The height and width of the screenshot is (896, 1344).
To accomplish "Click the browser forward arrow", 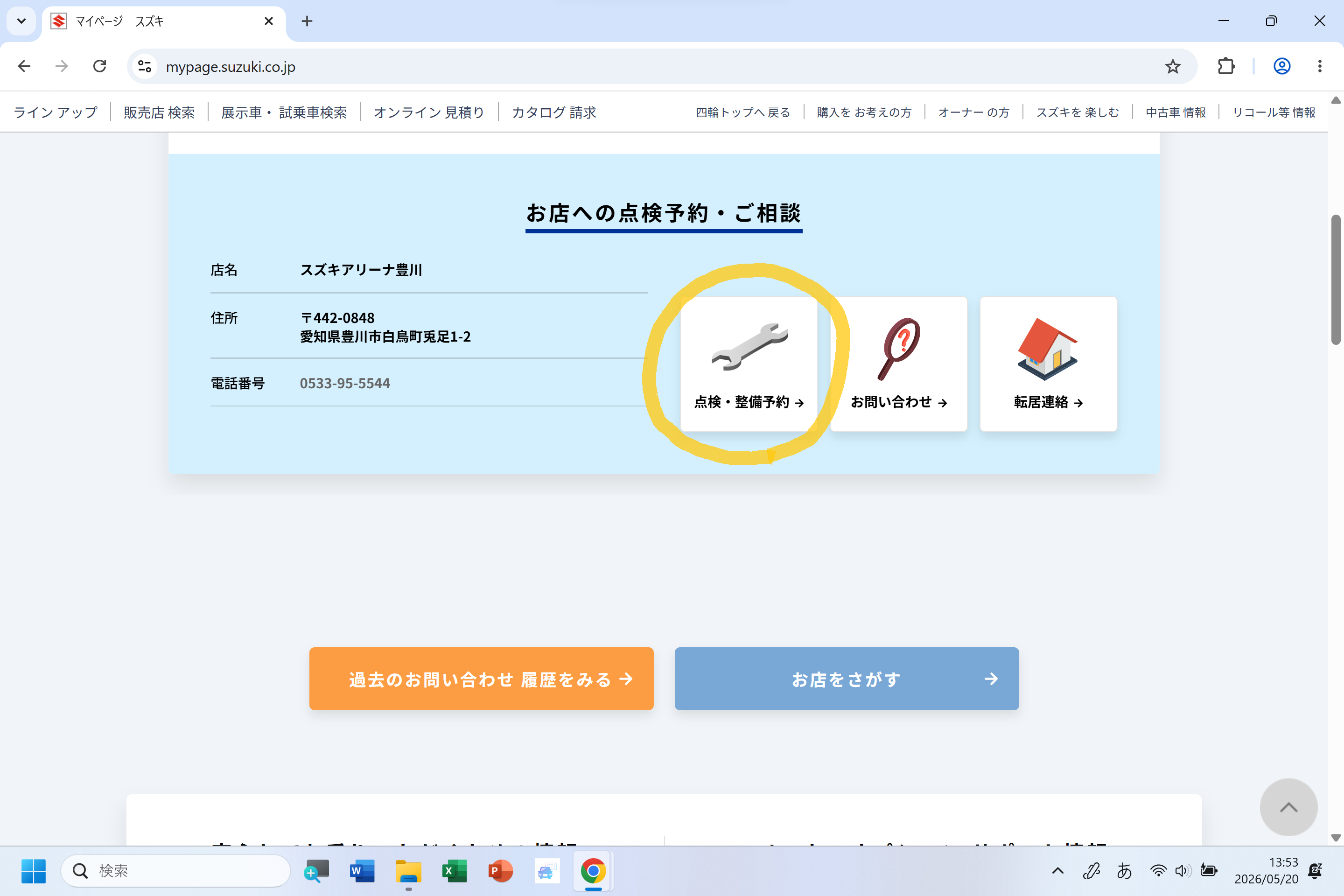I will (x=62, y=66).
